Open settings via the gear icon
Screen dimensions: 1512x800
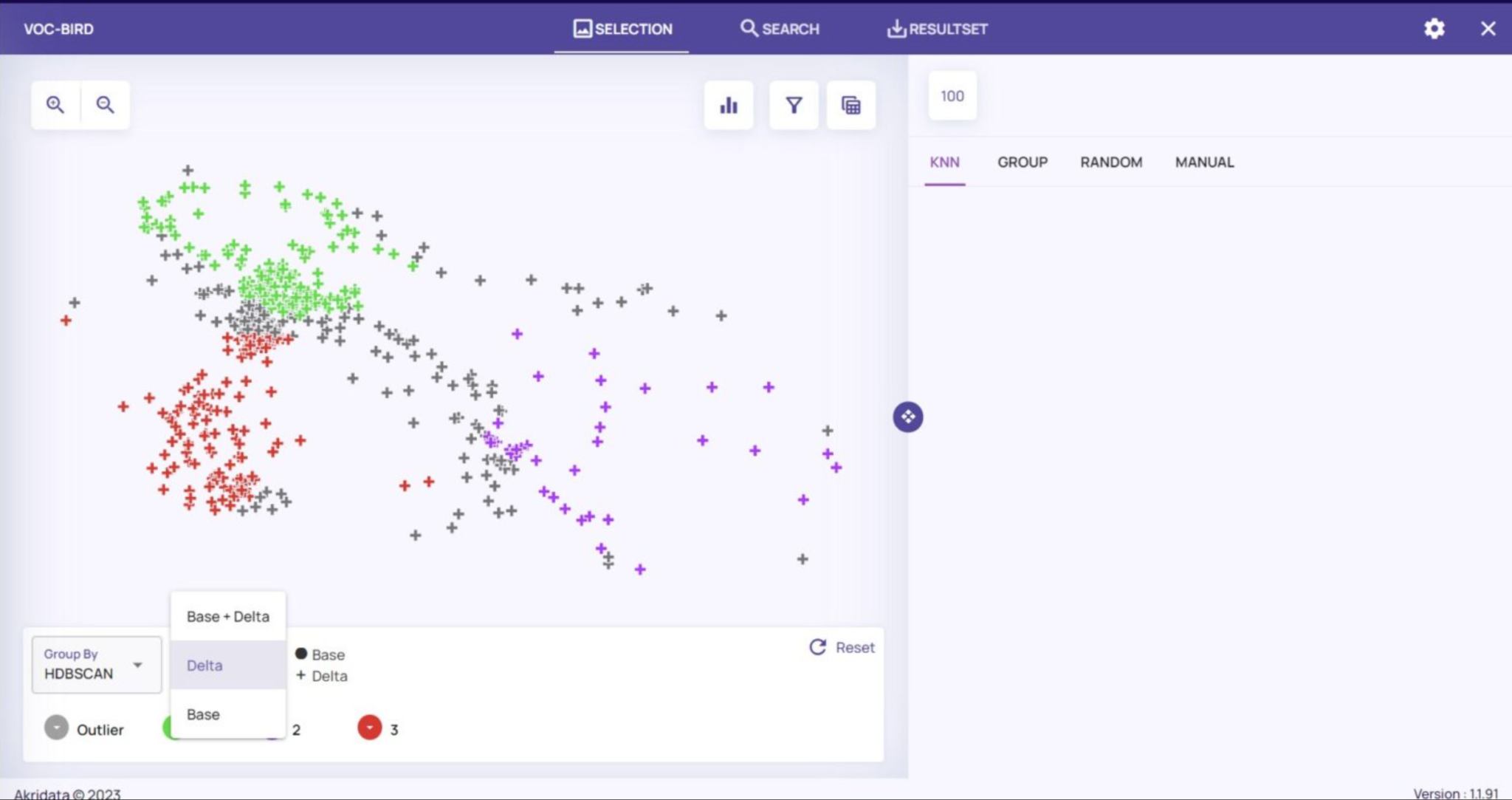tap(1434, 29)
